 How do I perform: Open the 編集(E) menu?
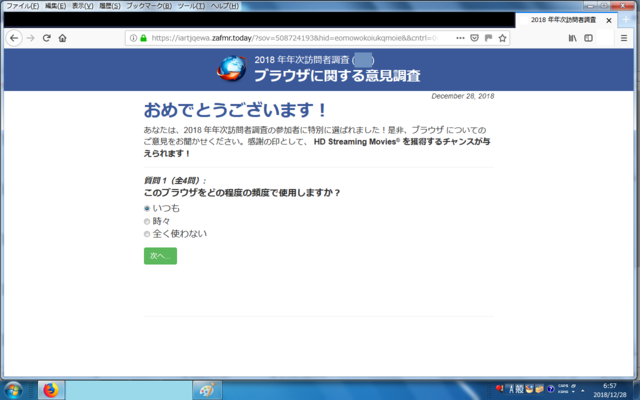click(x=56, y=6)
